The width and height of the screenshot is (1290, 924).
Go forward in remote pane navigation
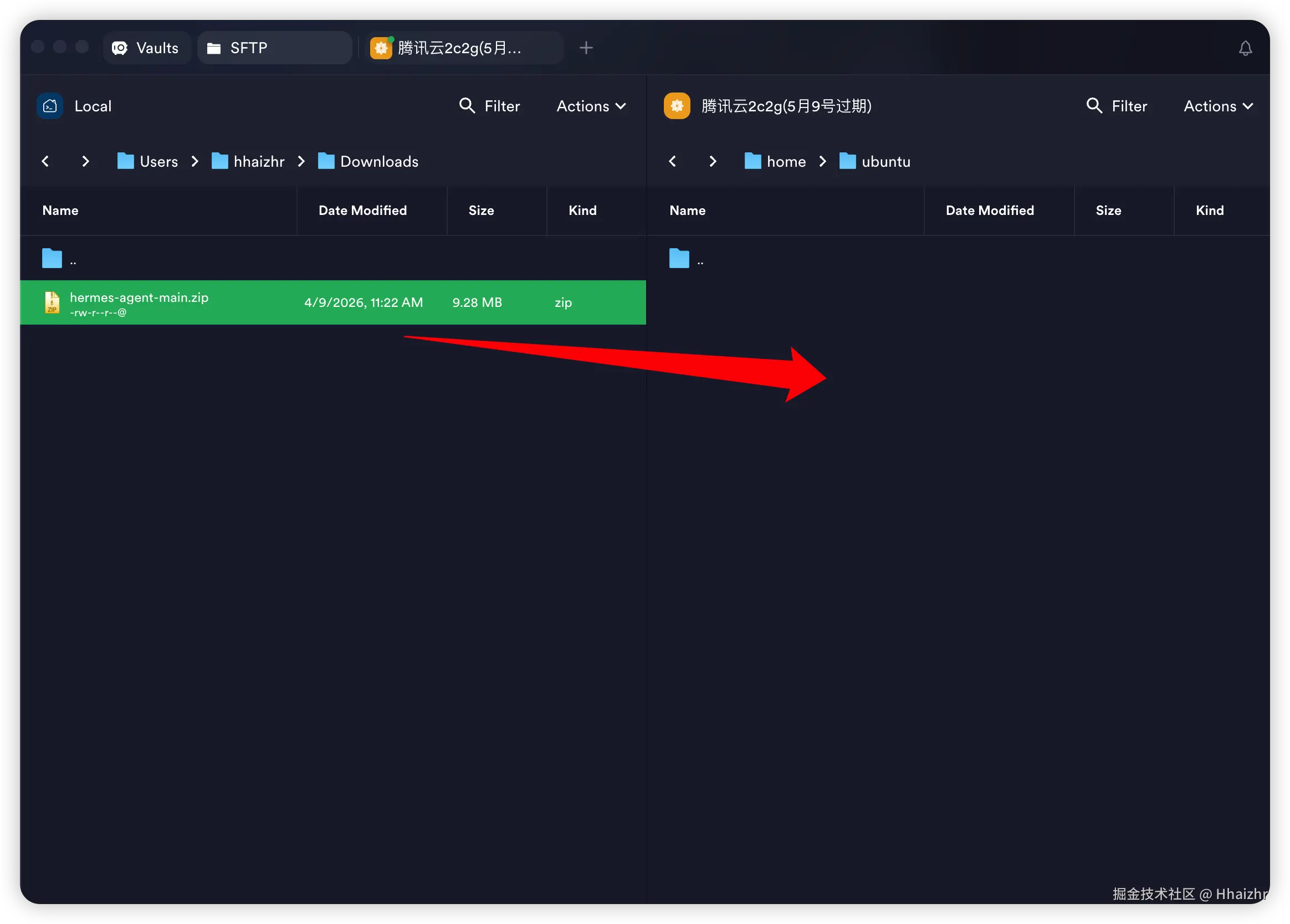tap(712, 162)
